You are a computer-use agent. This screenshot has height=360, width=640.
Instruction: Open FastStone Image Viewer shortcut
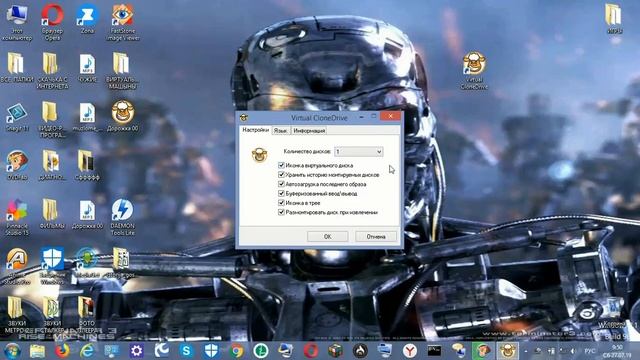pyautogui.click(x=122, y=21)
